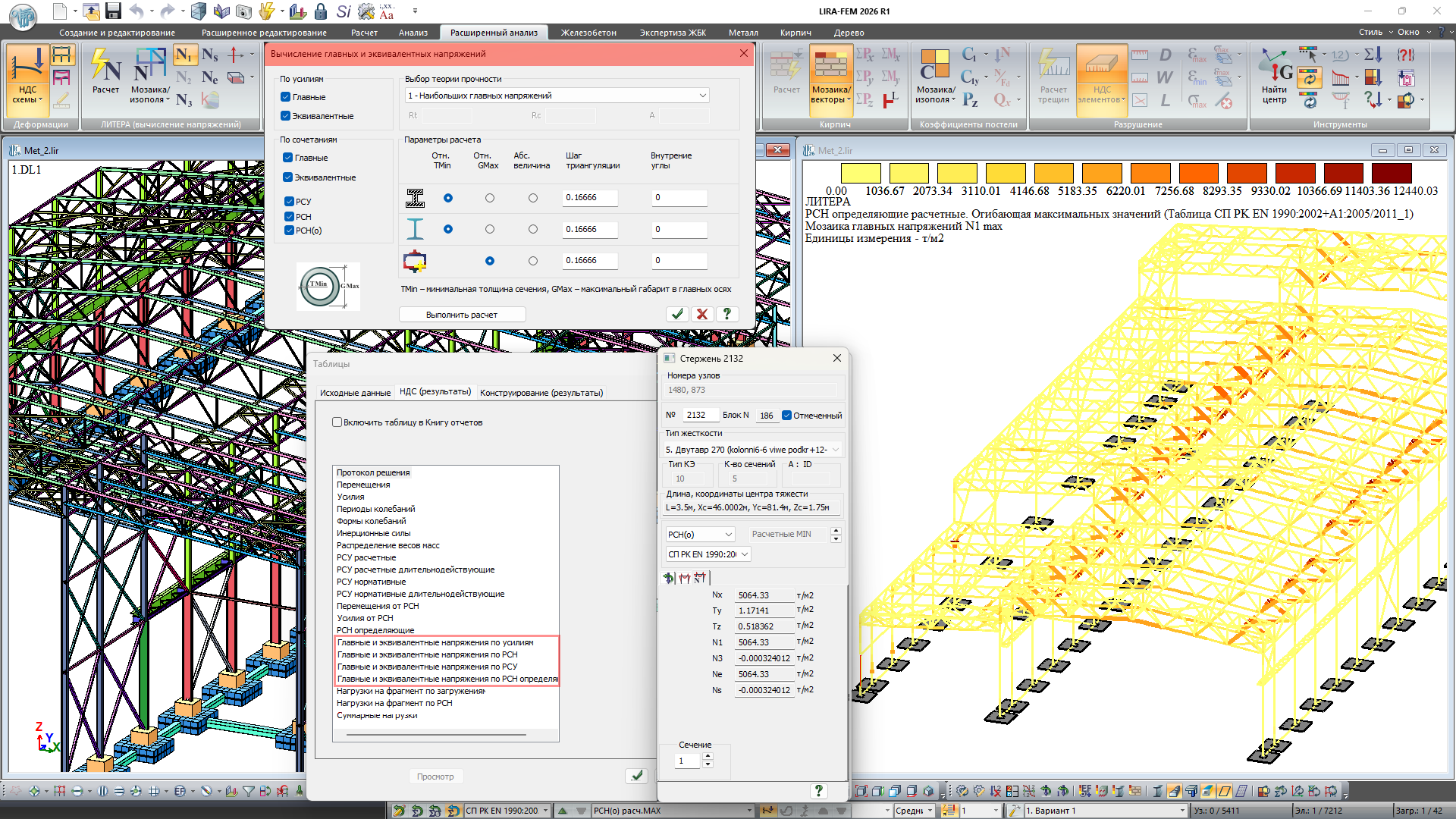The width and height of the screenshot is (1456, 819).
Task: Click the save diskette icon in title bar
Action: click(x=114, y=11)
